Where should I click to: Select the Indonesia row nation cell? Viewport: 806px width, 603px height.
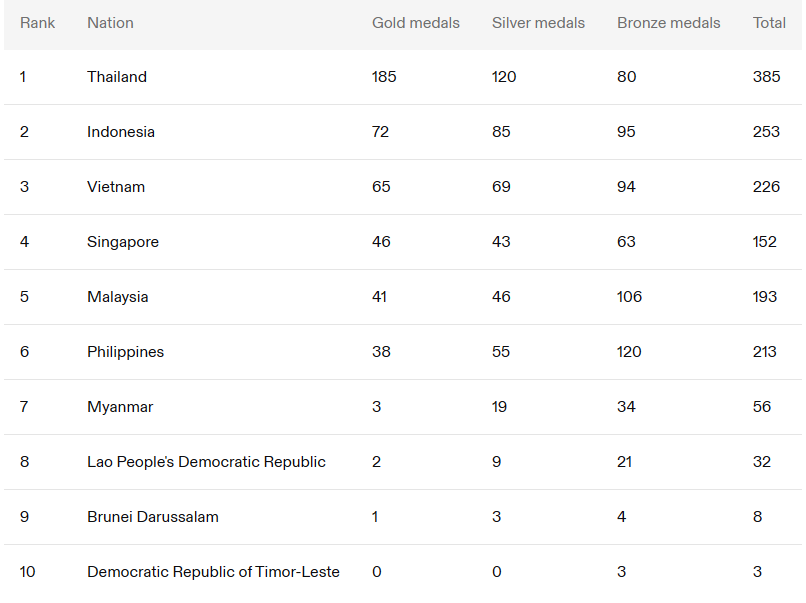[121, 132]
